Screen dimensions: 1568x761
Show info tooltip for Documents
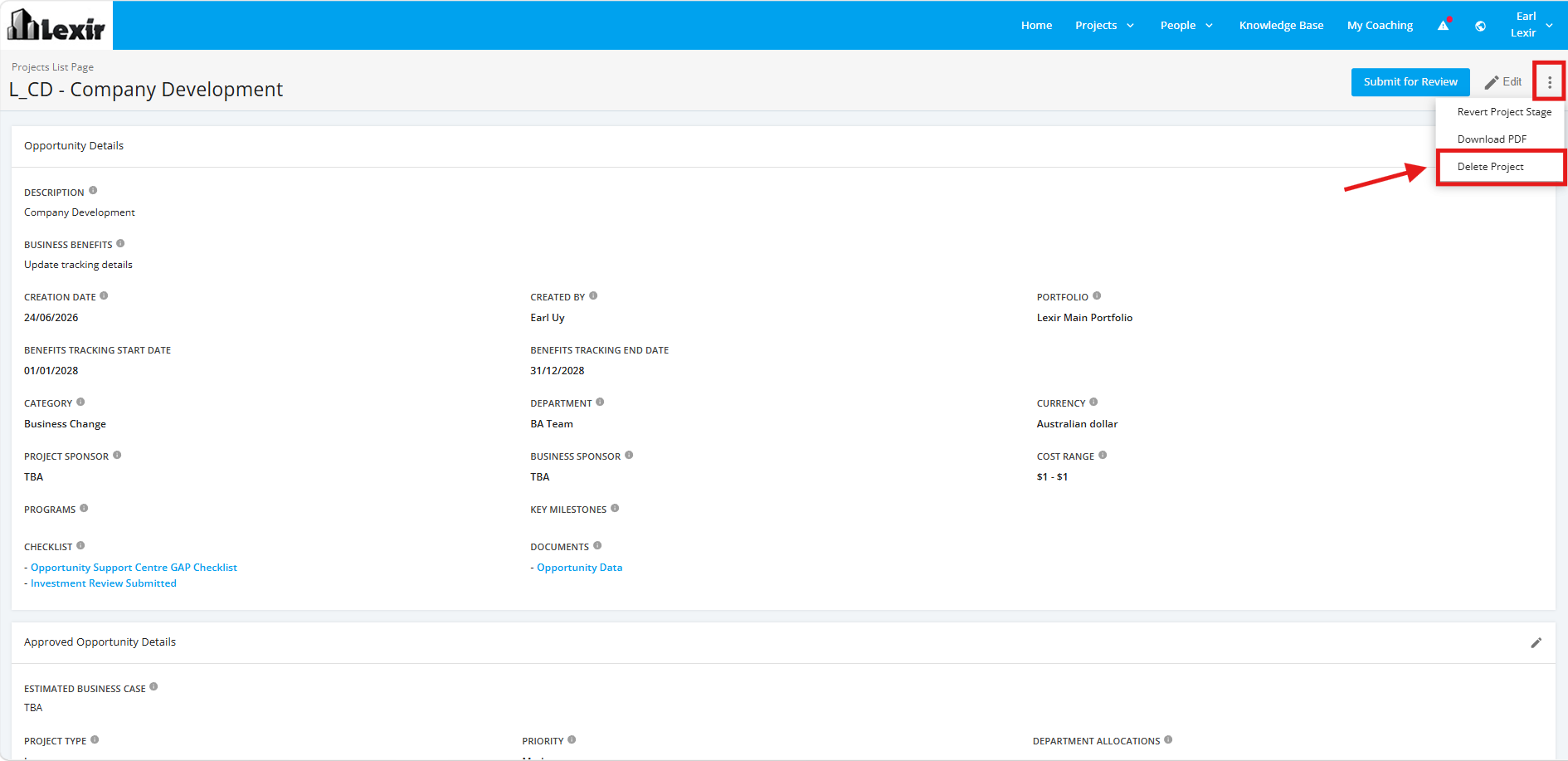[597, 545]
